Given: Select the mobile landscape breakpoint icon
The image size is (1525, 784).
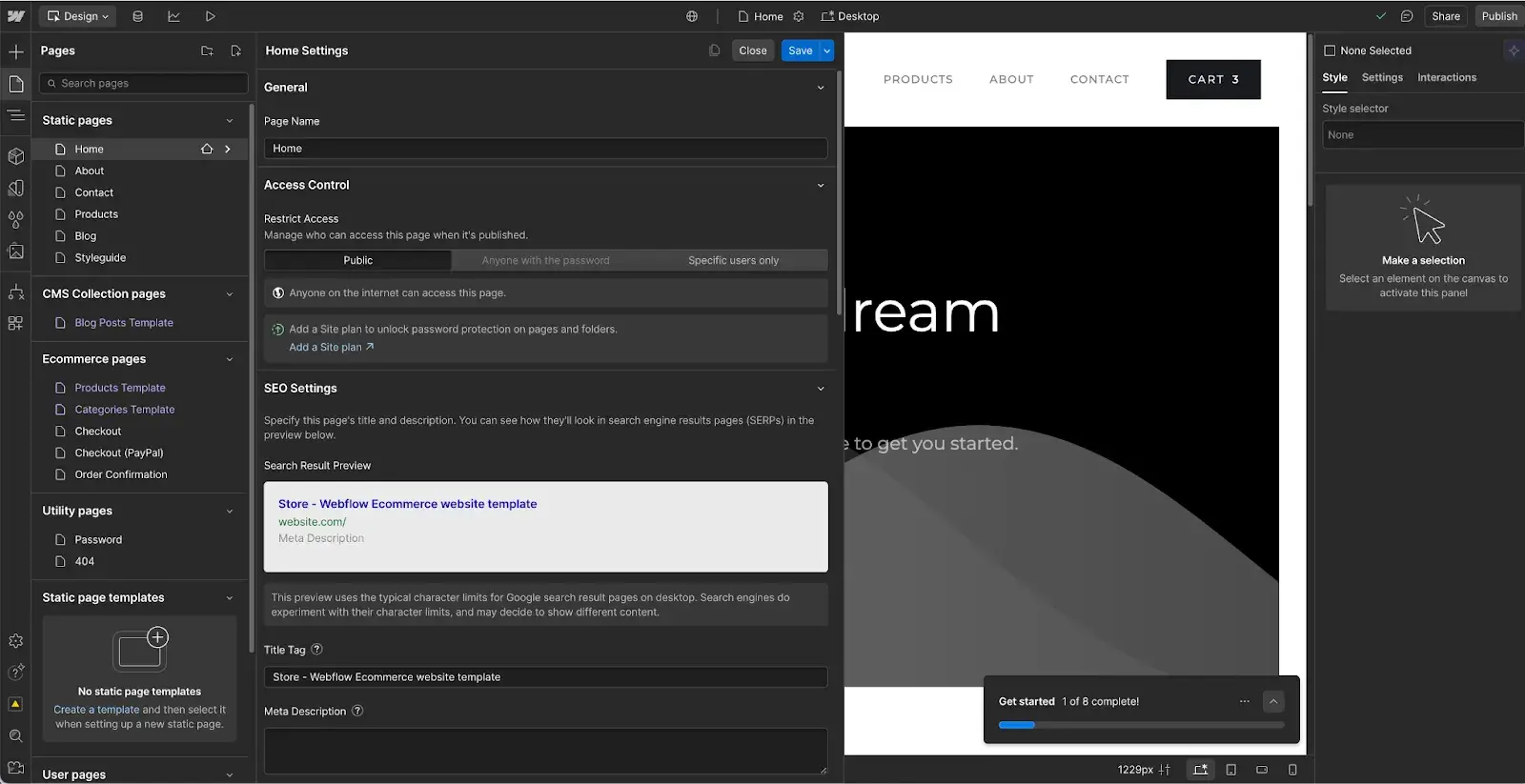Looking at the screenshot, I should (1262, 770).
